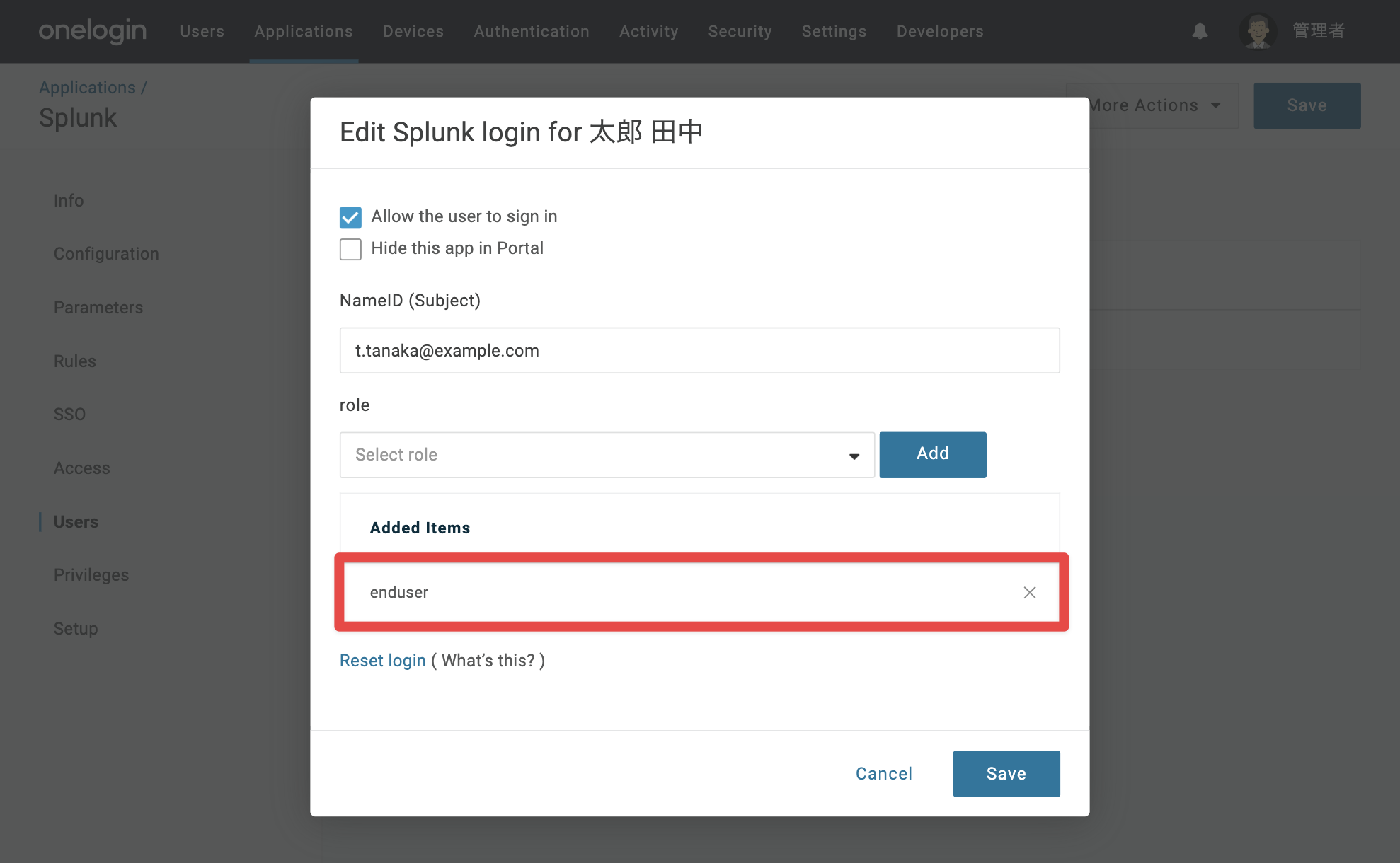Uncheck Allow the user to sign in
This screenshot has height=863, width=1400.
click(350, 217)
